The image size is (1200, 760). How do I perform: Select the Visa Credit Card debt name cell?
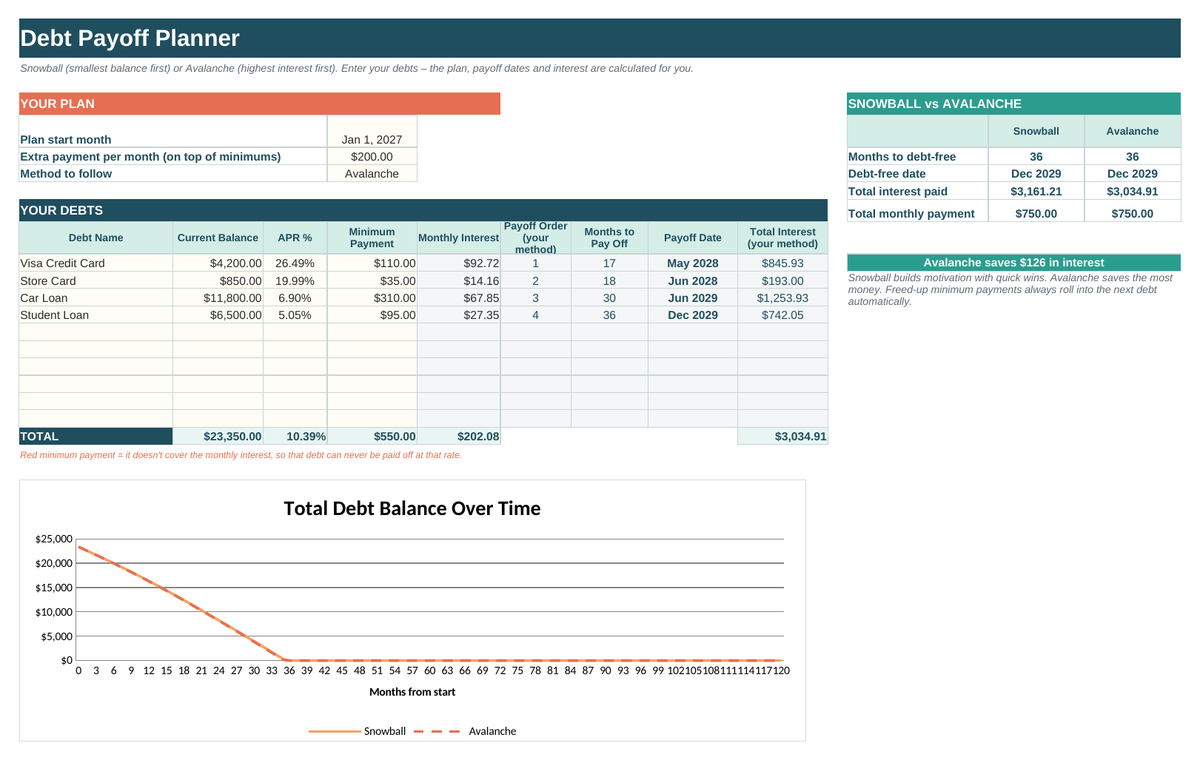click(96, 264)
